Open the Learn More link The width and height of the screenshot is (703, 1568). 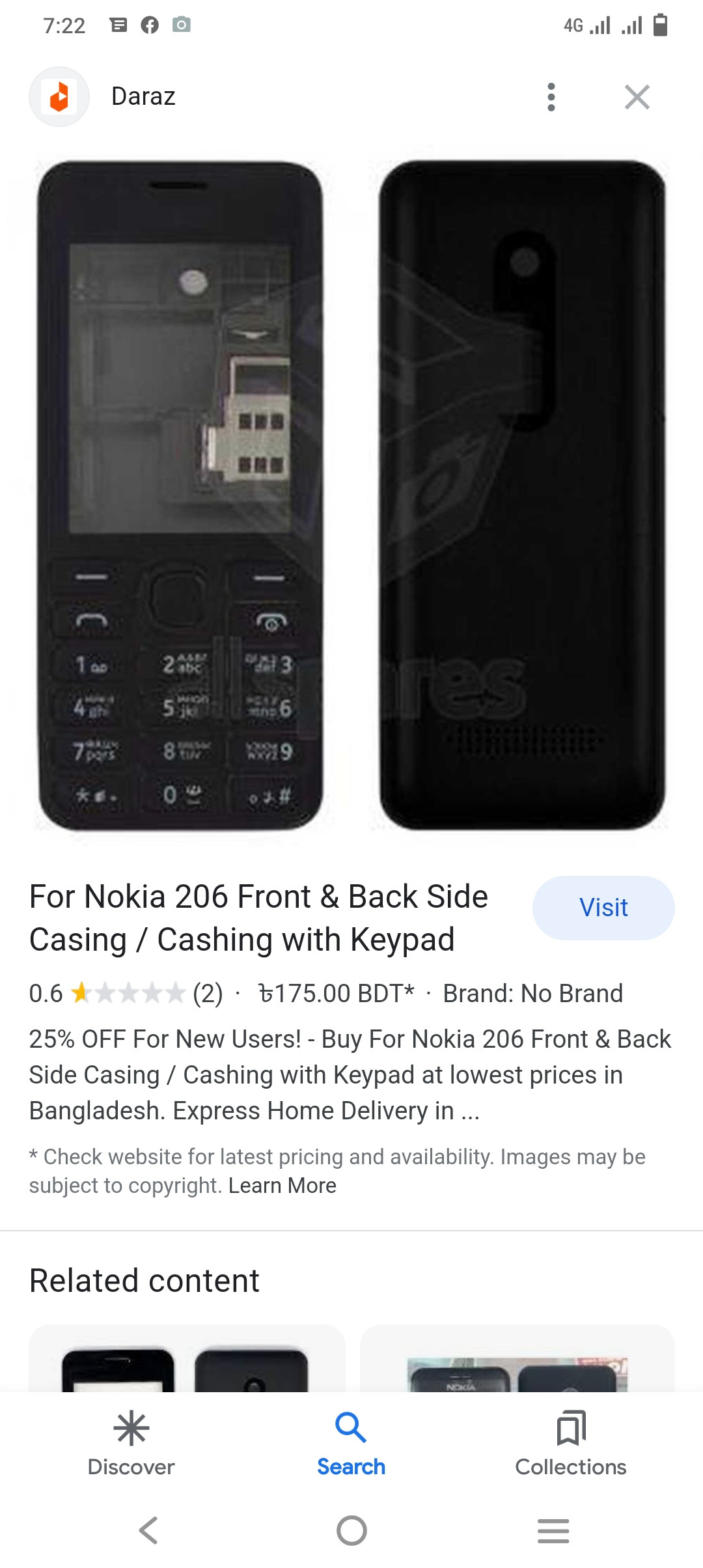pyautogui.click(x=283, y=1186)
